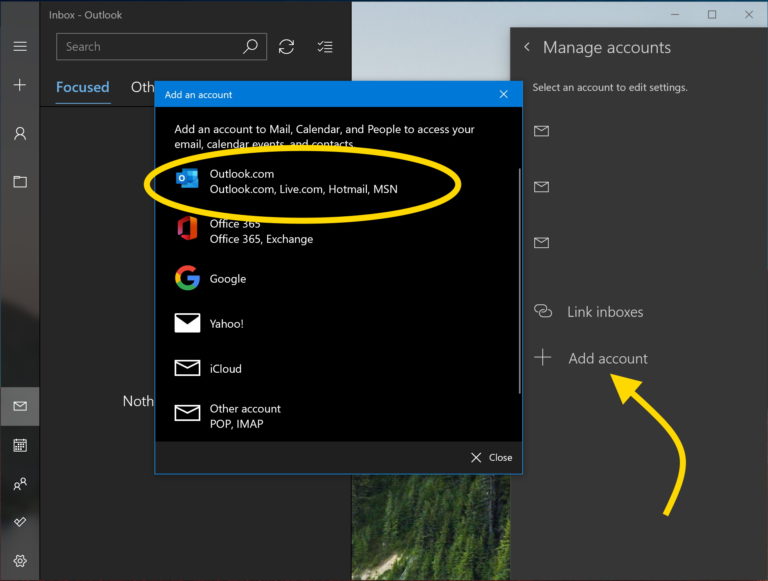This screenshot has height=581, width=768.
Task: Click the search magnifier icon
Action: [250, 47]
